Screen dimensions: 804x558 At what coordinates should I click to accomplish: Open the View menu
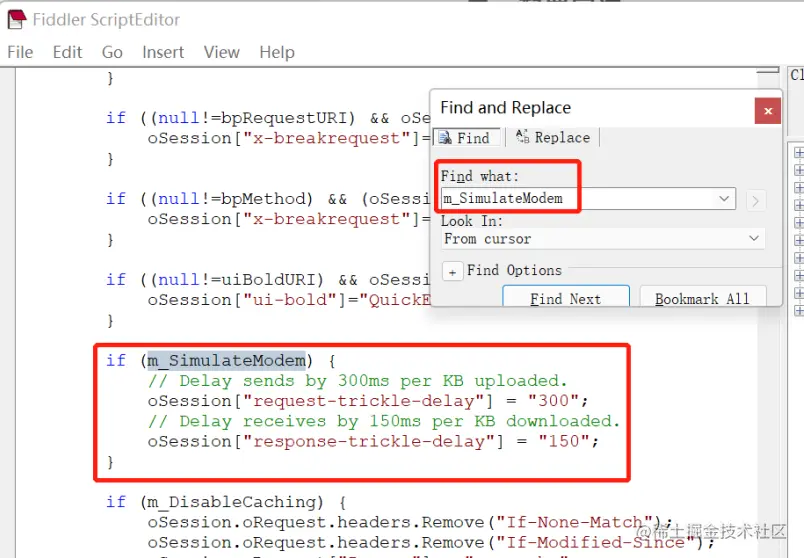222,52
